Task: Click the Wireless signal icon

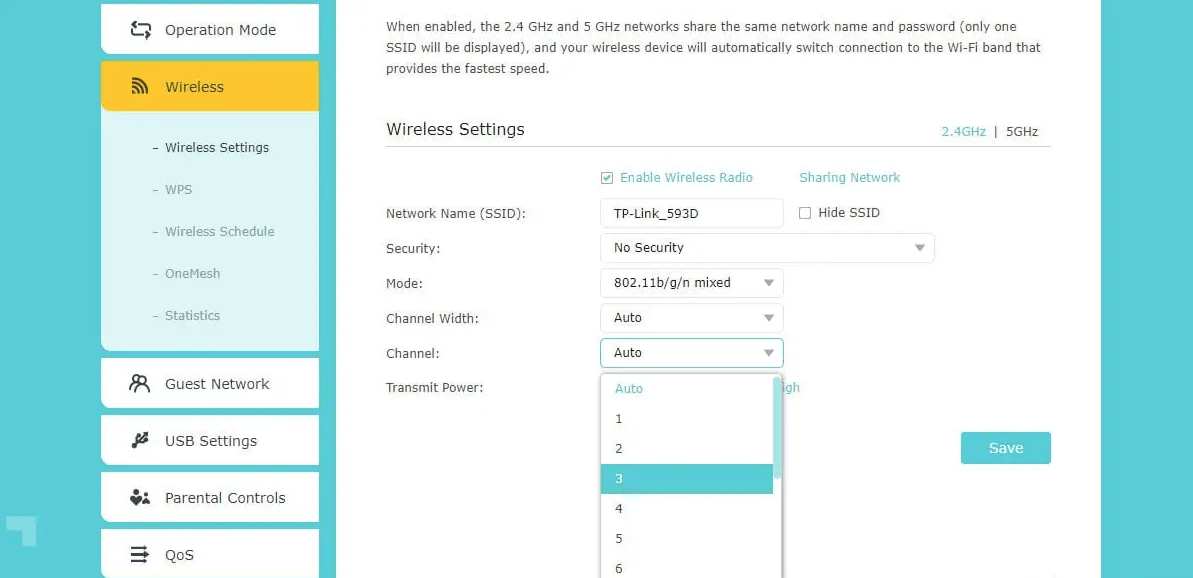Action: coord(141,87)
